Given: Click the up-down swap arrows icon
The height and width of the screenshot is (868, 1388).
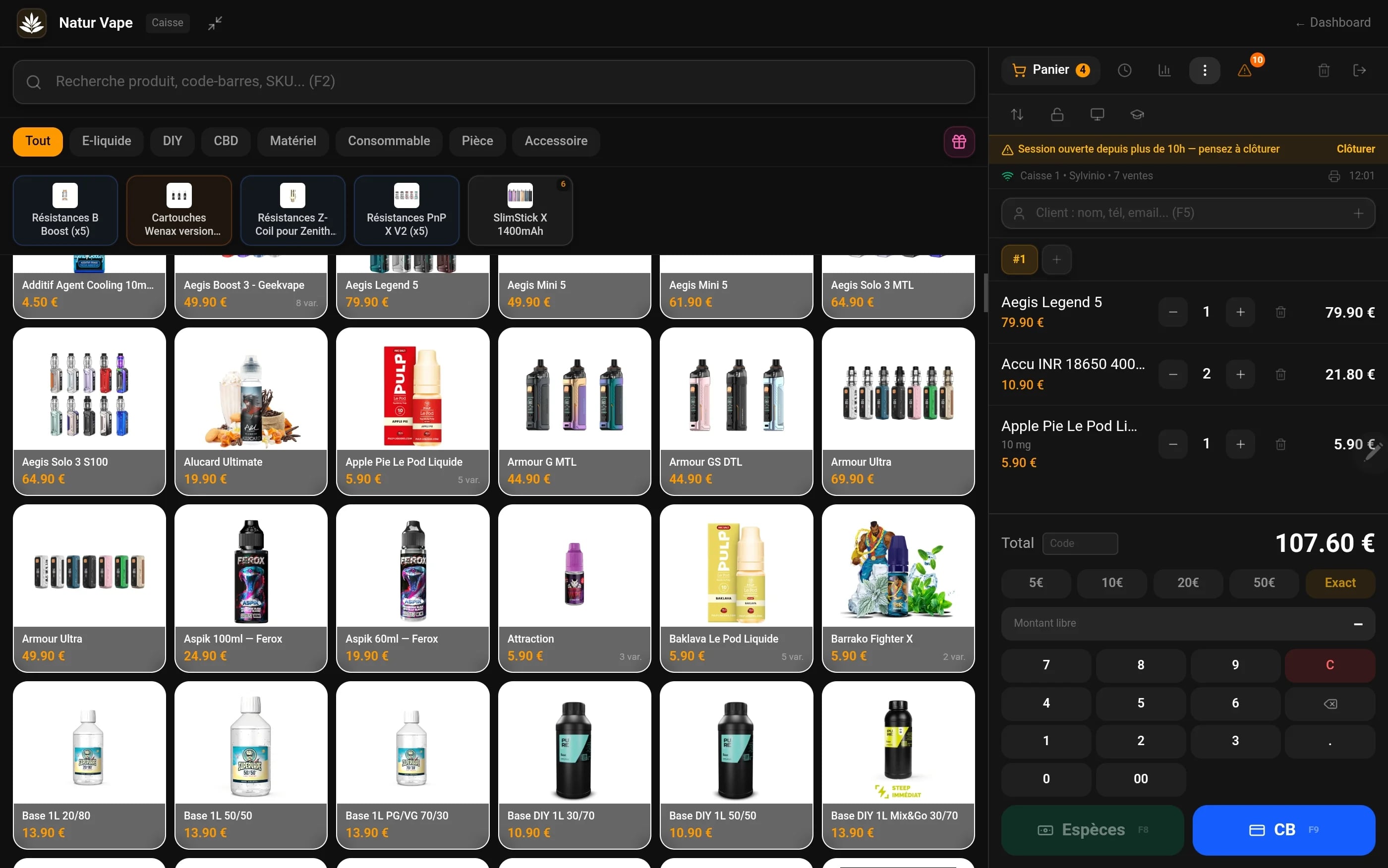Looking at the screenshot, I should click(x=1017, y=114).
